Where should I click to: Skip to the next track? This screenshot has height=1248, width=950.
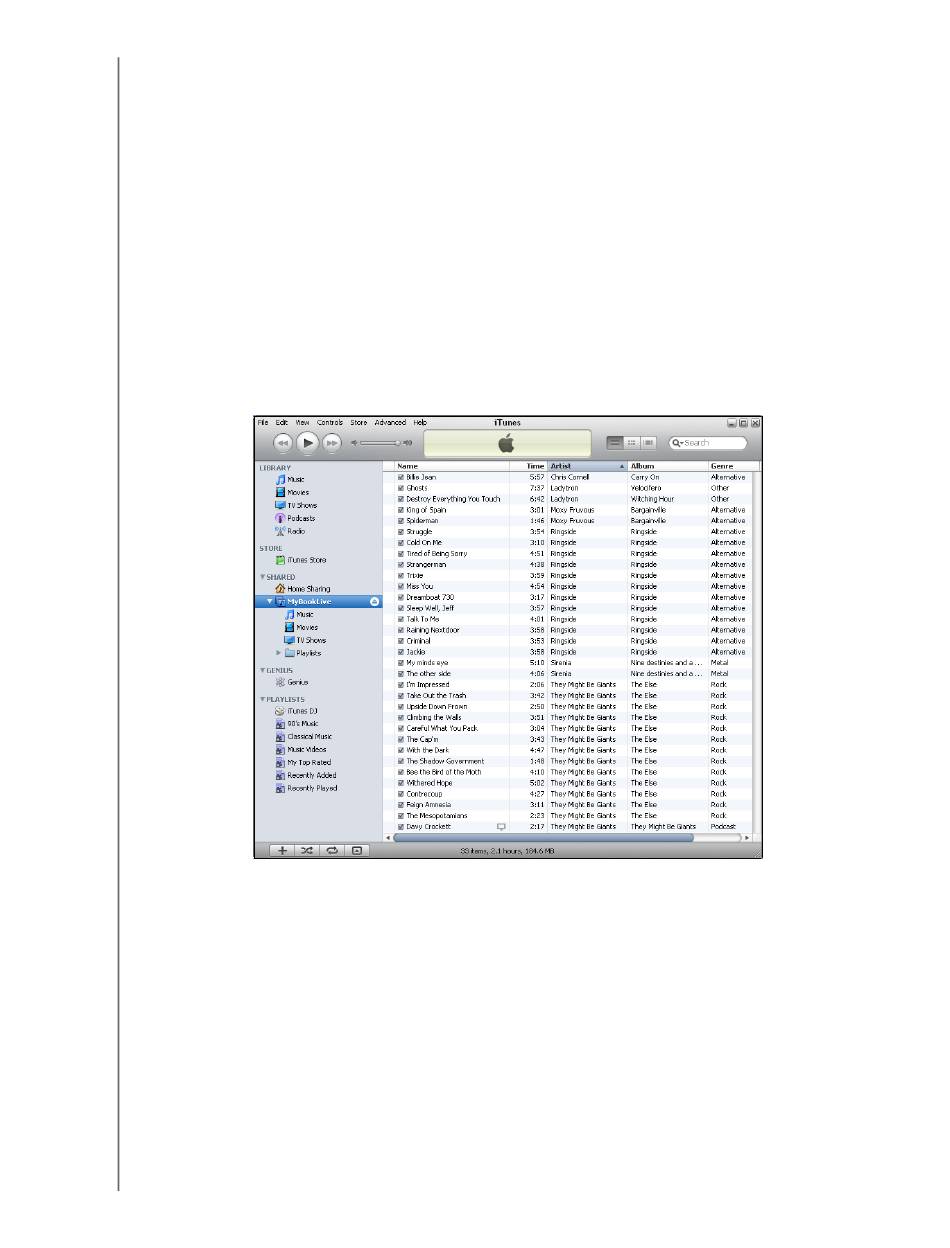(x=332, y=442)
